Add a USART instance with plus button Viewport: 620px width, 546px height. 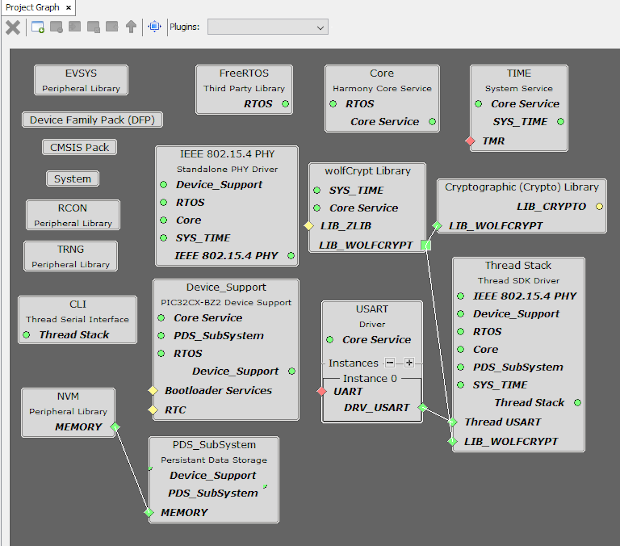(x=409, y=363)
